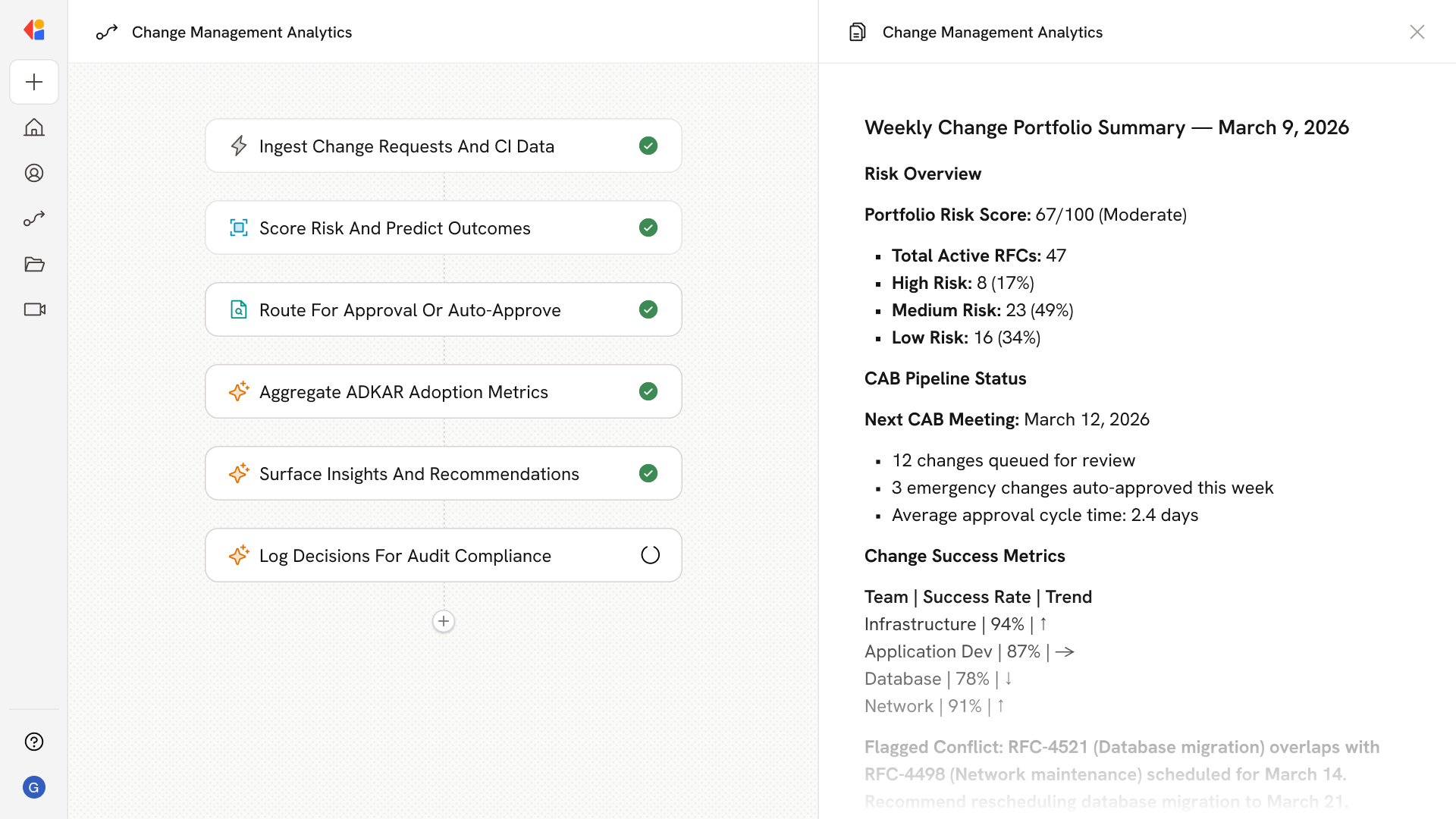This screenshot has height=819, width=1456.
Task: Click the Change Management Analytics workflow title
Action: coord(241,32)
